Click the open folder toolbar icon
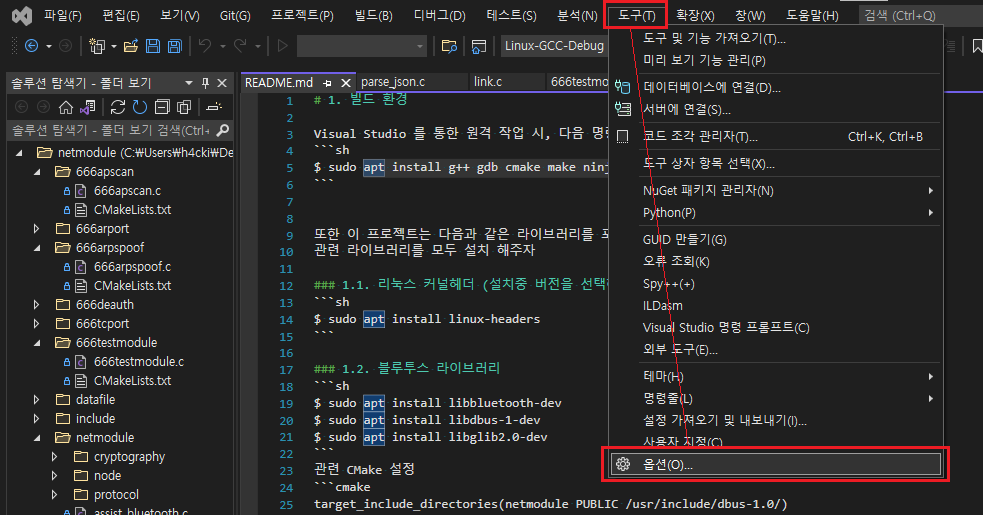The height and width of the screenshot is (515, 983). click(131, 46)
